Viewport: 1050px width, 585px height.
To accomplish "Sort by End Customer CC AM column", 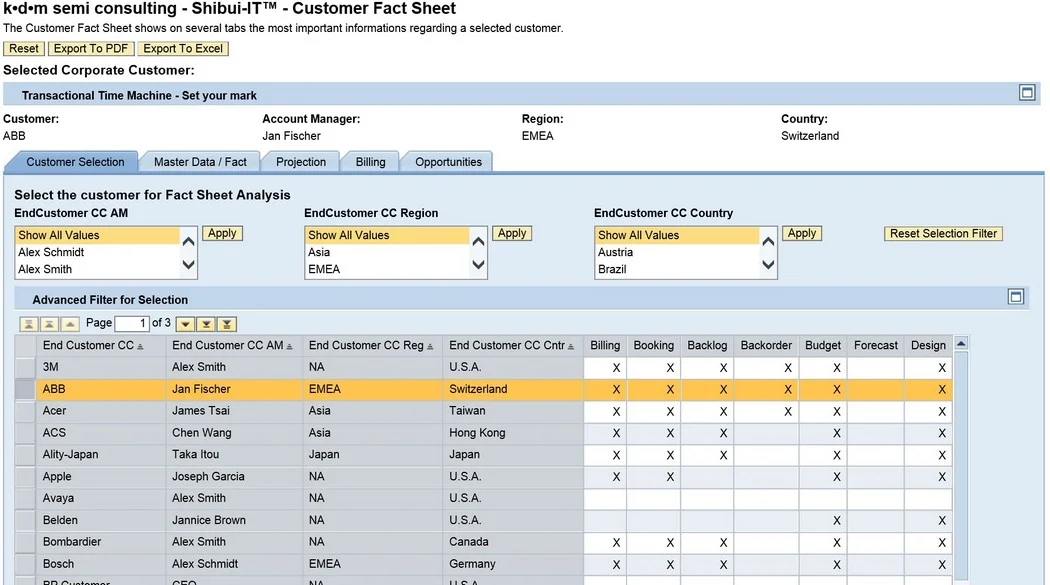I will coord(289,347).
